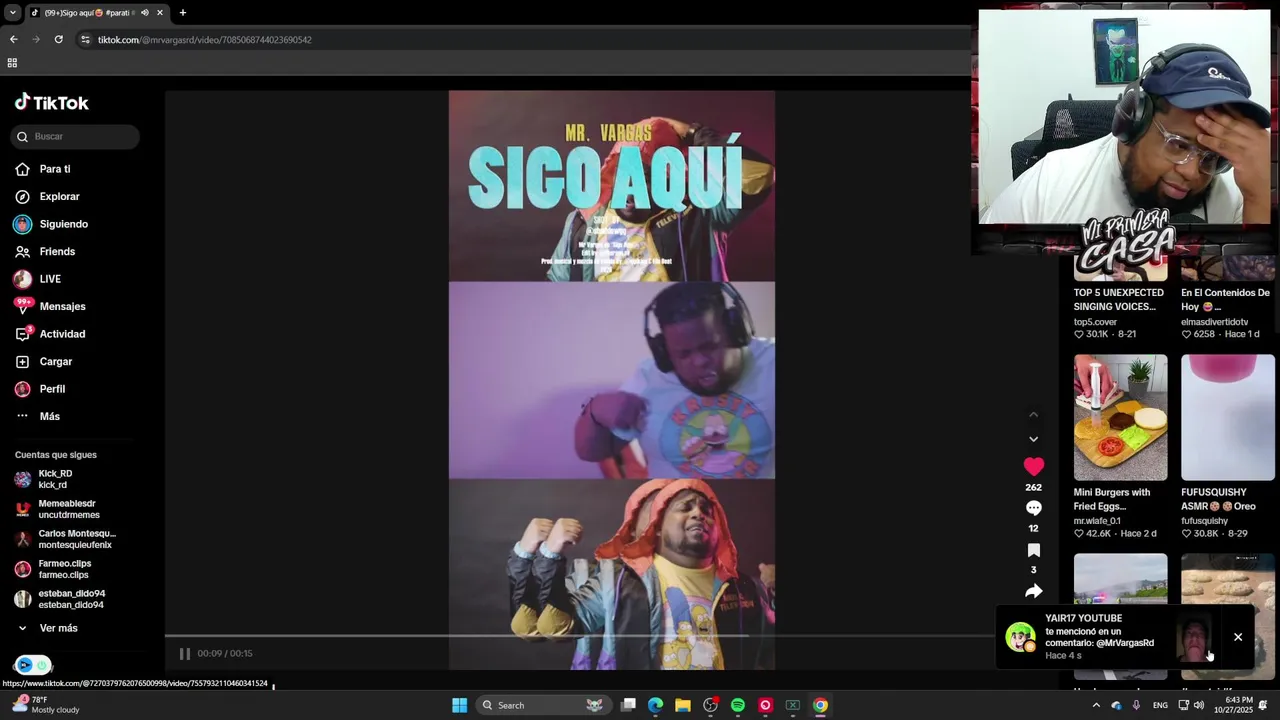The image size is (1280, 720).
Task: Go to previous video with up chevron
Action: pyautogui.click(x=1033, y=415)
